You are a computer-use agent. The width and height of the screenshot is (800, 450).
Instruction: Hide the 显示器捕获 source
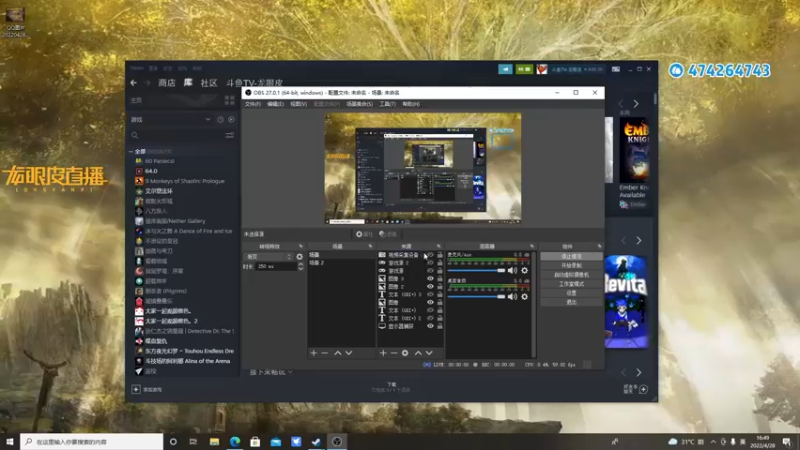tap(430, 326)
